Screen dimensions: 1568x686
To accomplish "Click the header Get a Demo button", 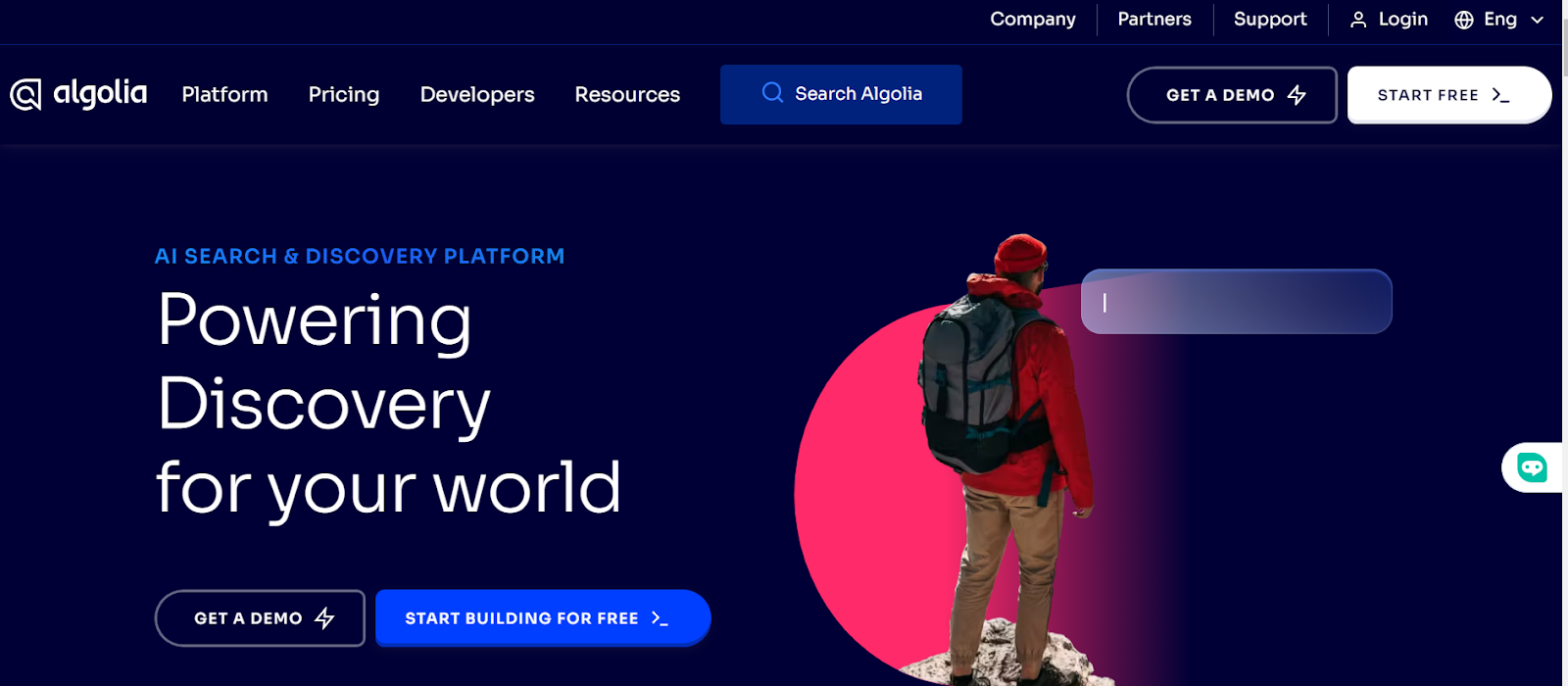I will coord(1232,95).
